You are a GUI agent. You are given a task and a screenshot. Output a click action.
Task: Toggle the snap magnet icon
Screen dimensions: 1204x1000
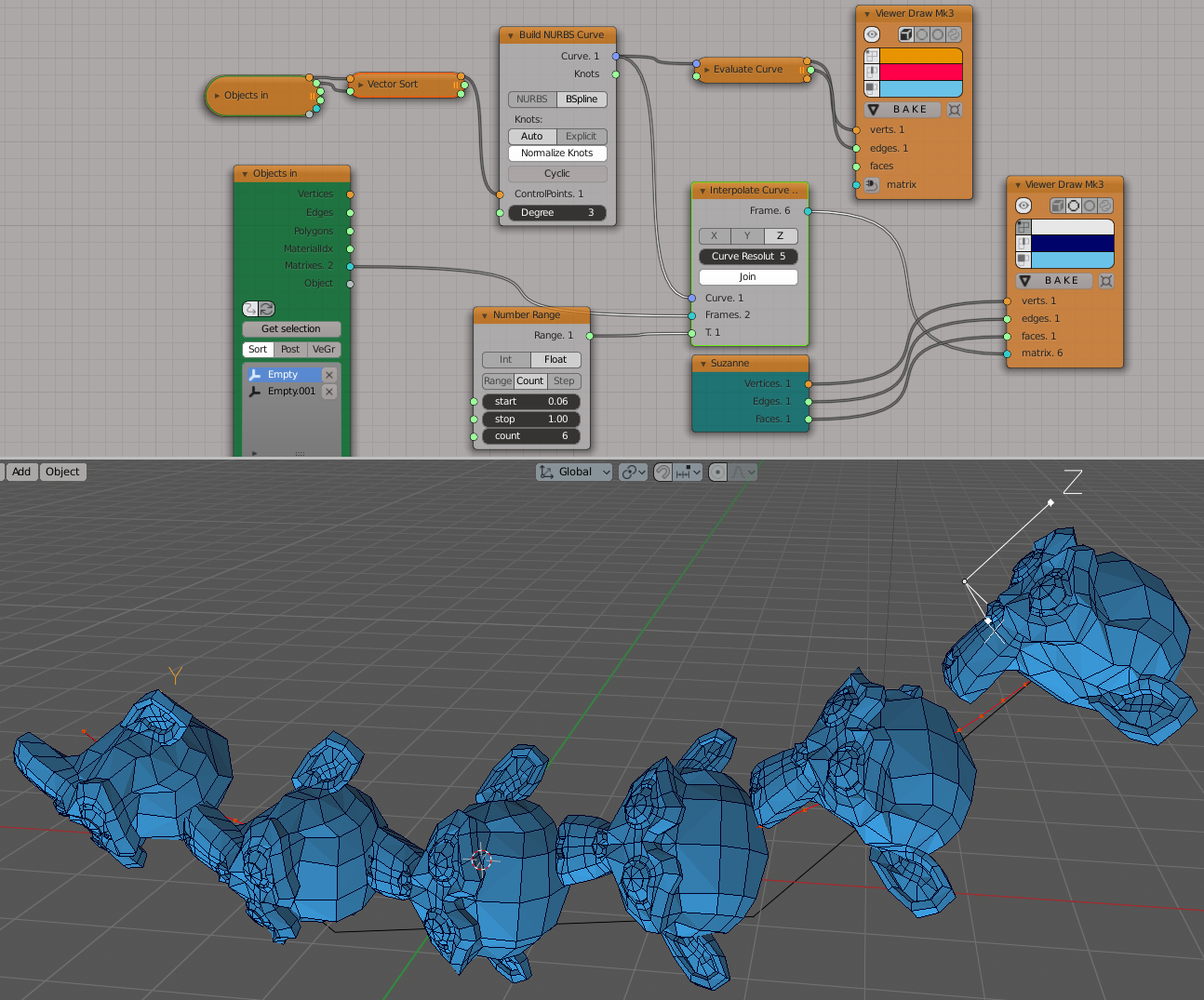(662, 472)
